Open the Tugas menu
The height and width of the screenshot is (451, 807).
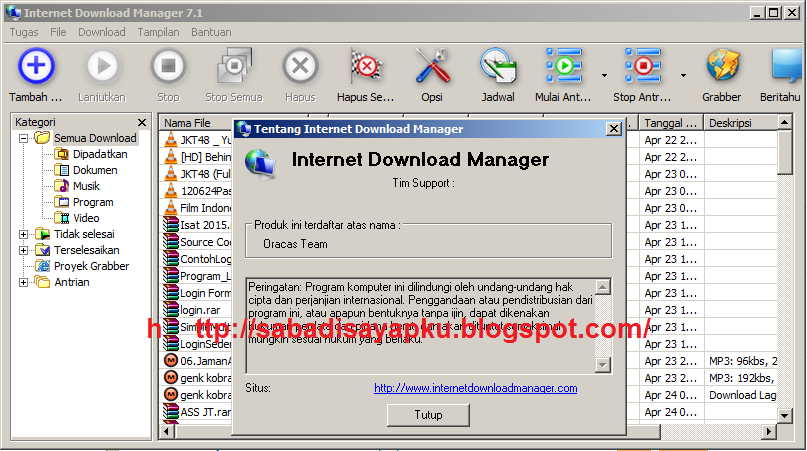coord(24,32)
